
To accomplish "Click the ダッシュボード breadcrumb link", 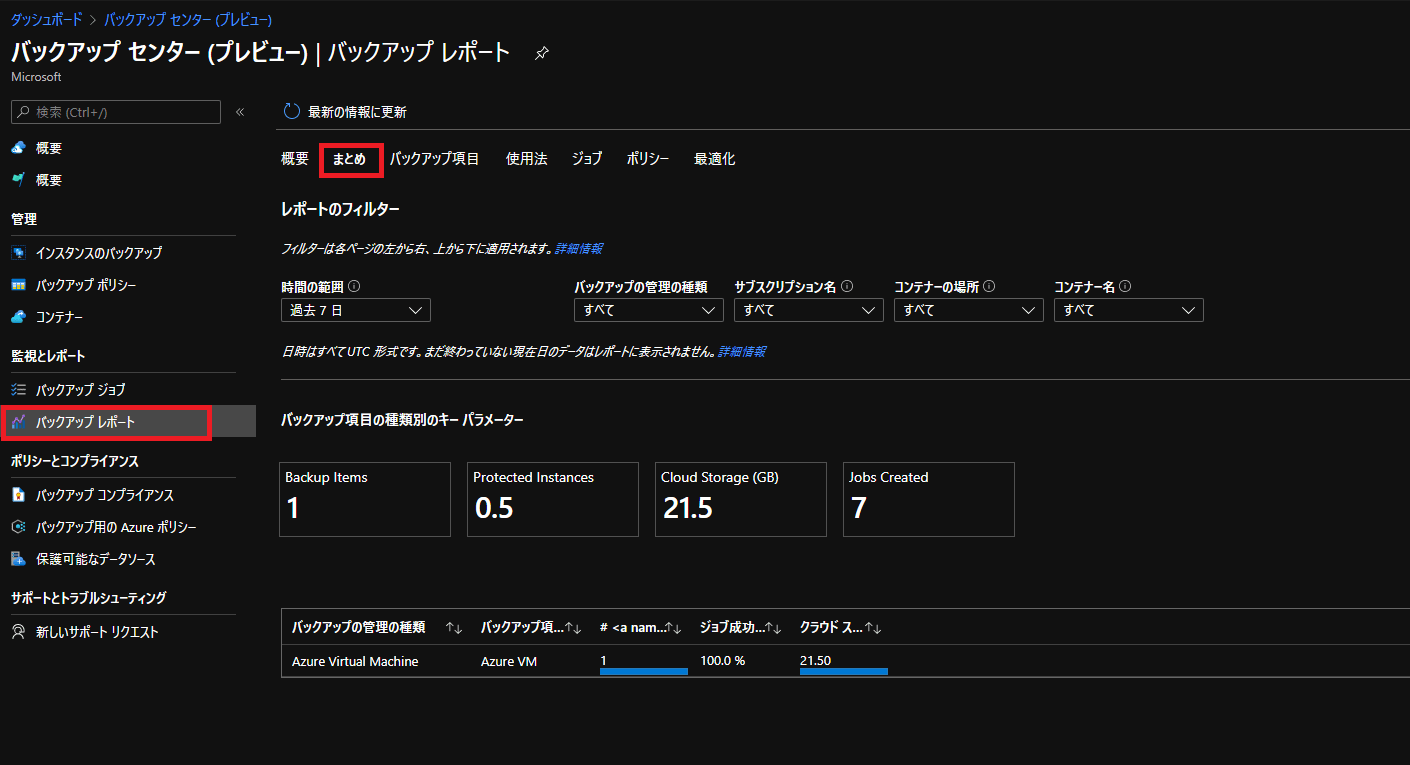I will (x=47, y=19).
